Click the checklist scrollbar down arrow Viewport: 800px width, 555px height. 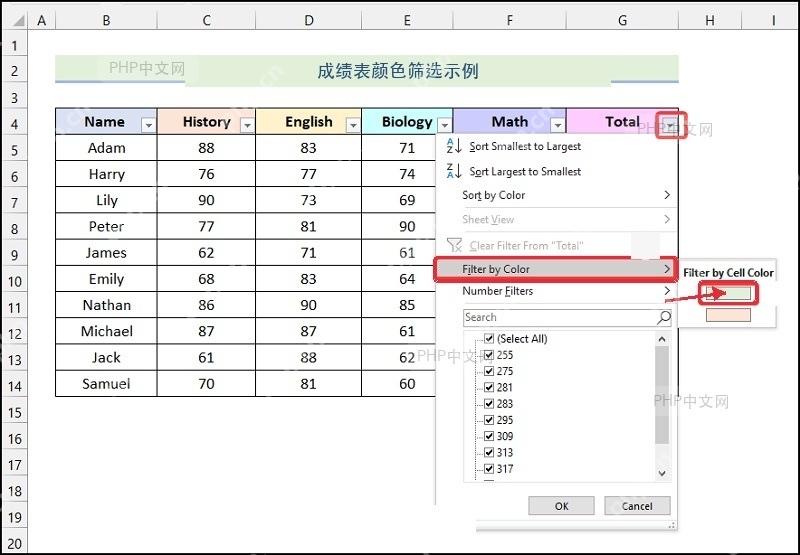662,473
